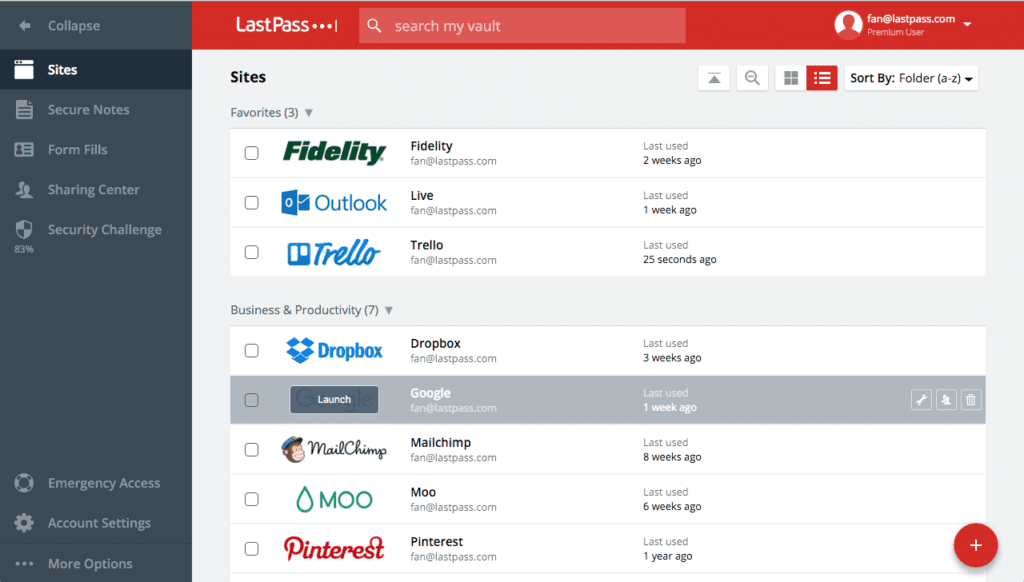Check the Fidelity row checkbox
The height and width of the screenshot is (582, 1024).
point(251,153)
